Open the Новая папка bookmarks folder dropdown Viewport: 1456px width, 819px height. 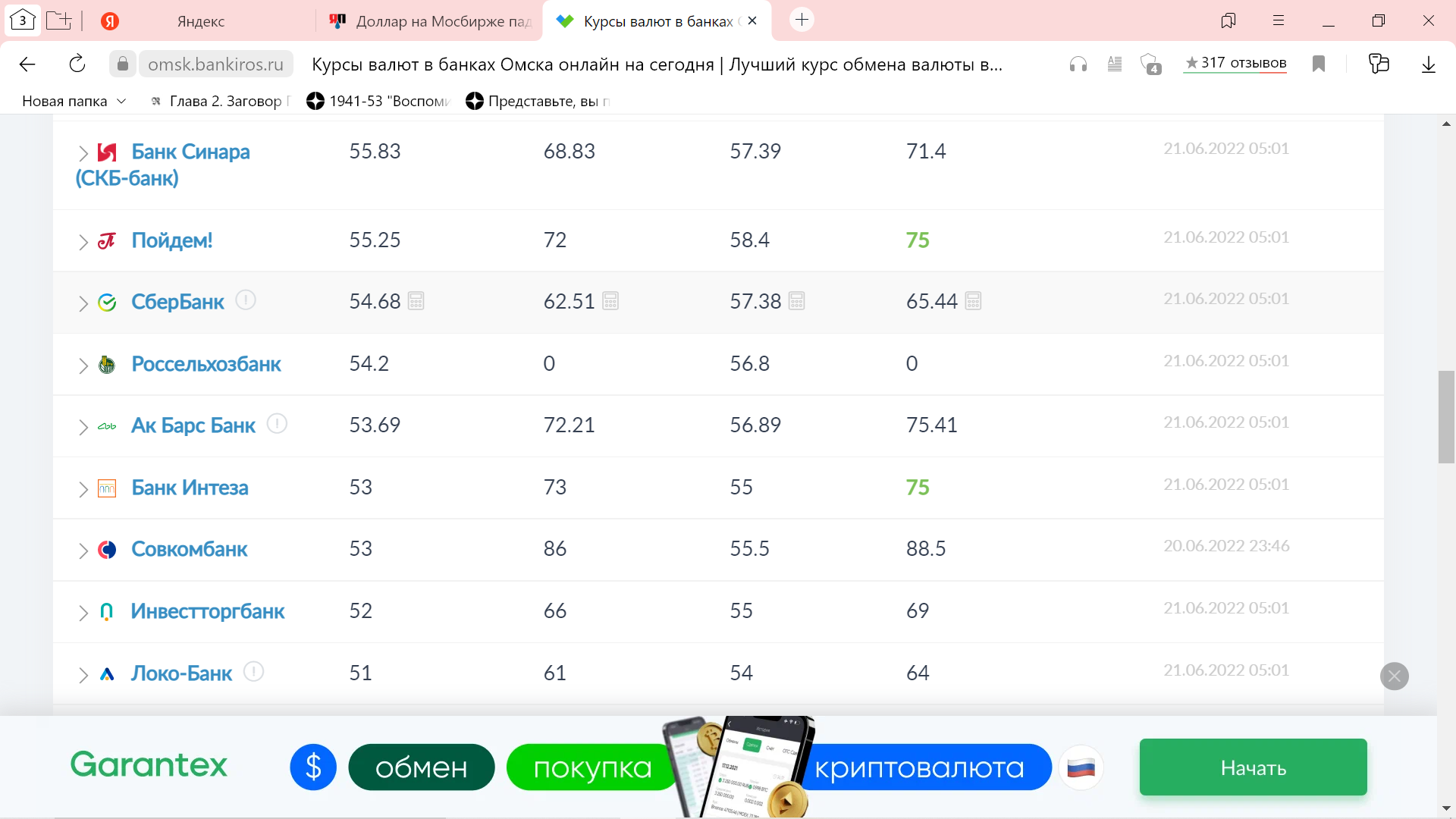coord(74,101)
